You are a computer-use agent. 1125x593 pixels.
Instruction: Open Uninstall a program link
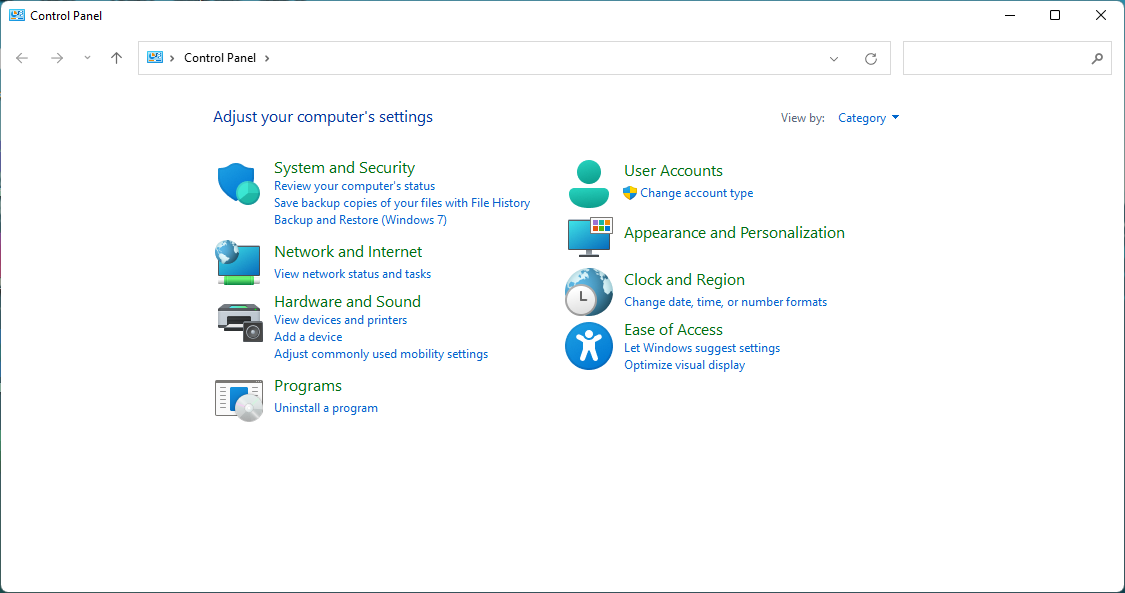point(326,408)
